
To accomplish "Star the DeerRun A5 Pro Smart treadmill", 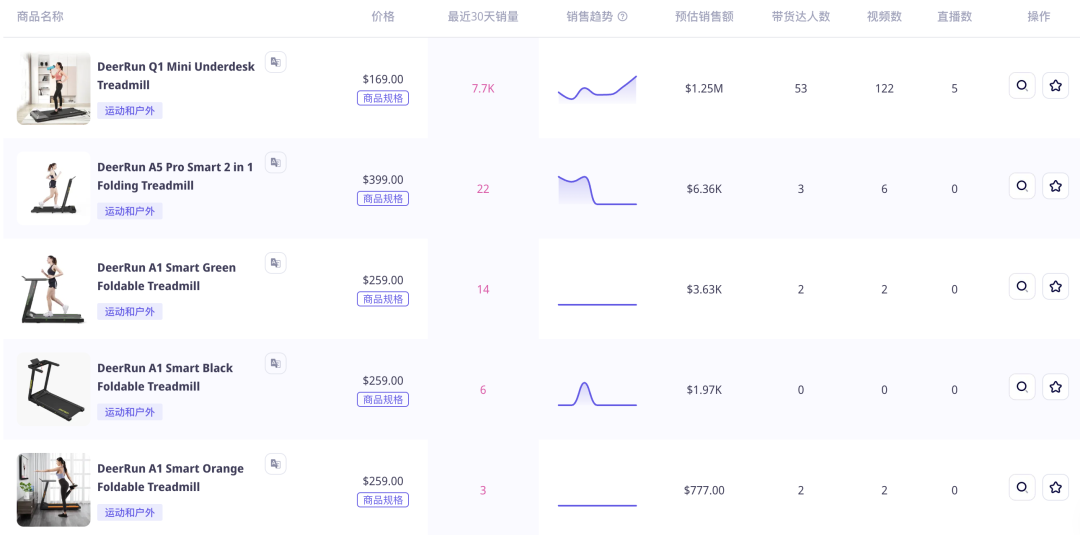I will pyautogui.click(x=1055, y=186).
